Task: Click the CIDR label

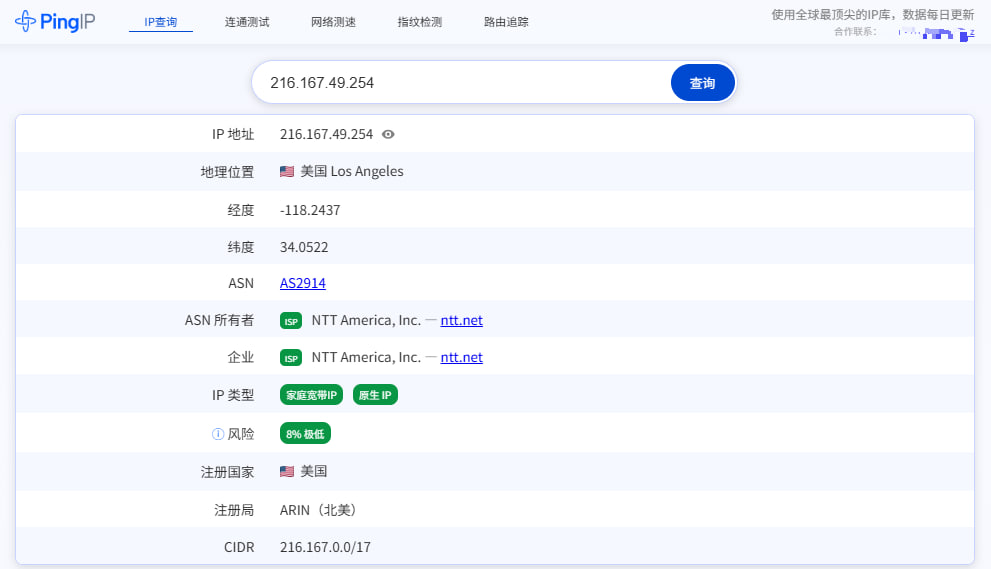Action: click(239, 547)
